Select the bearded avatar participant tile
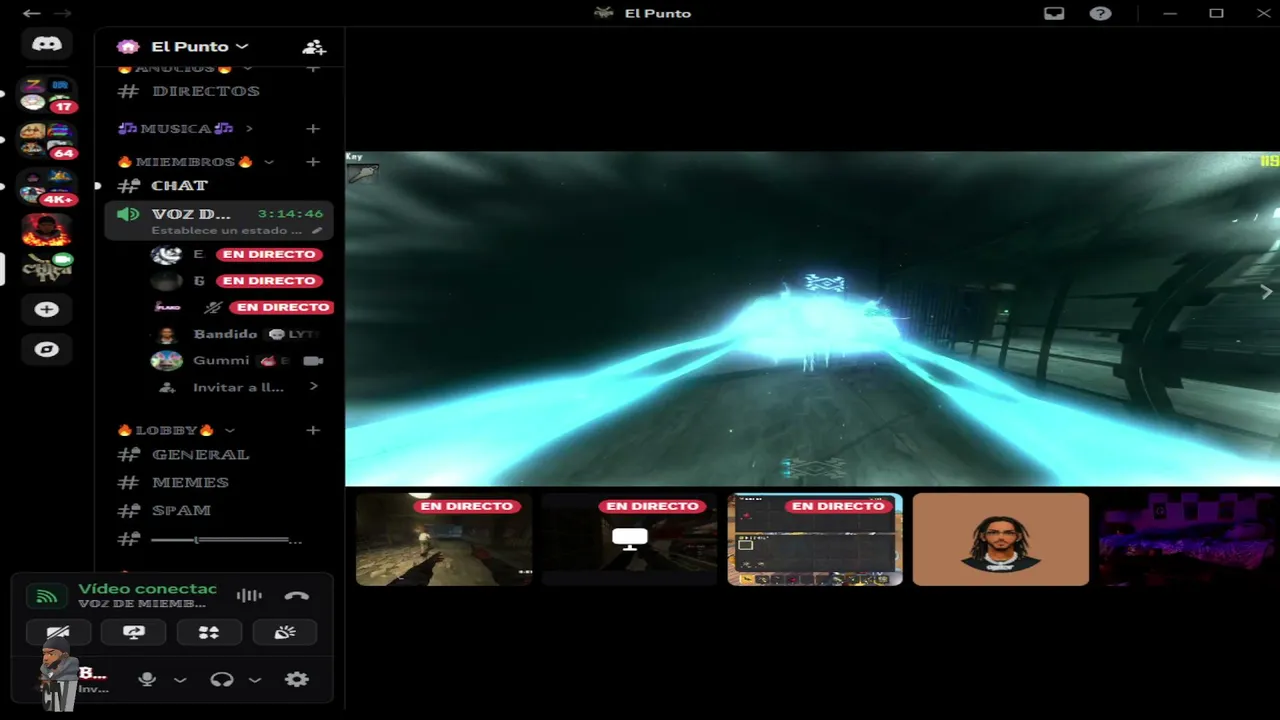This screenshot has height=720, width=1280. (x=1001, y=539)
